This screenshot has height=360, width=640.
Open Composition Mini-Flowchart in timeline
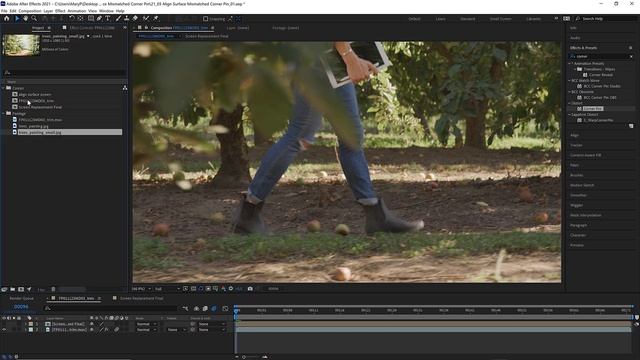tap(185, 309)
